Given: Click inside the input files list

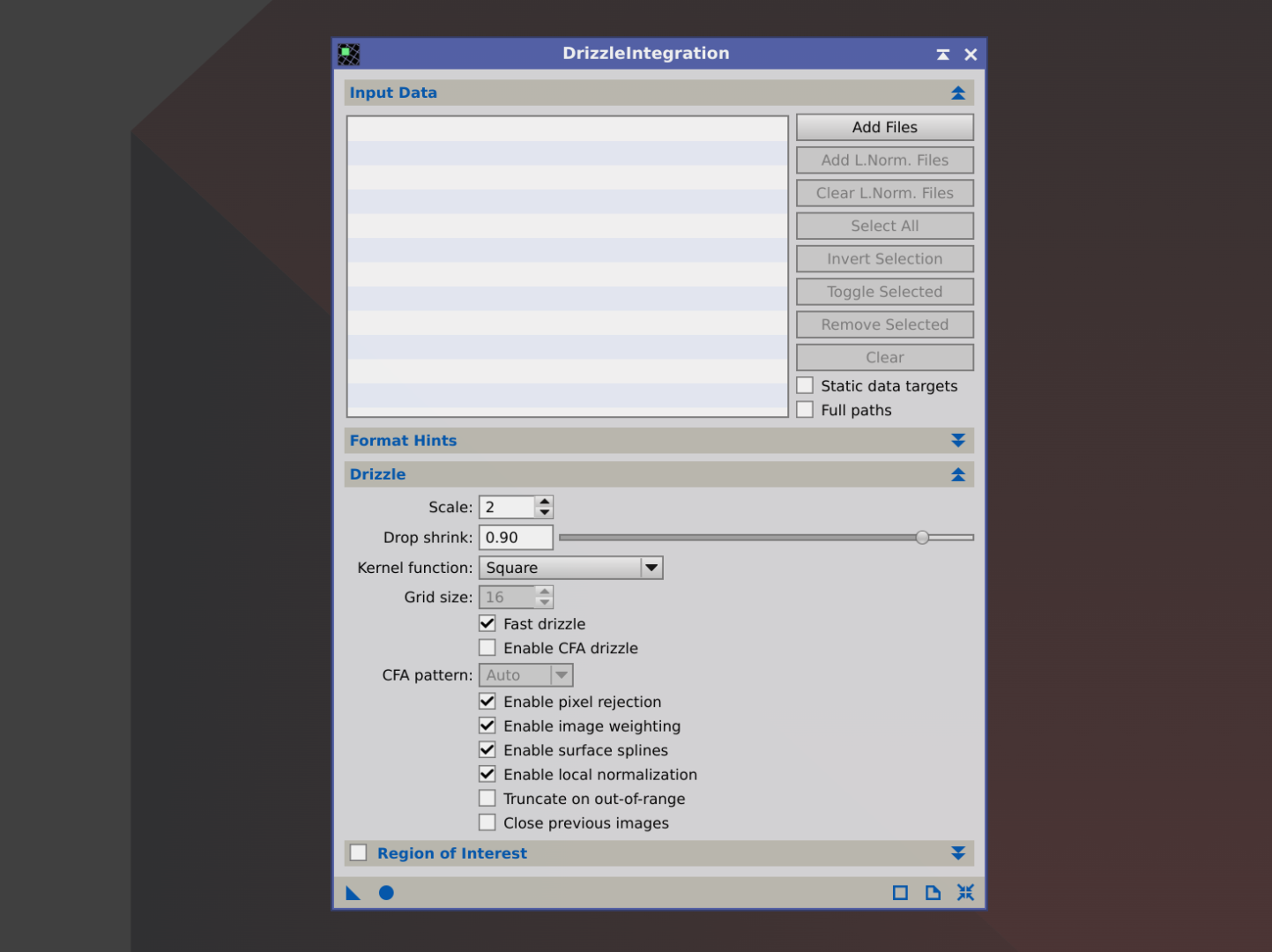Looking at the screenshot, I should point(568,266).
